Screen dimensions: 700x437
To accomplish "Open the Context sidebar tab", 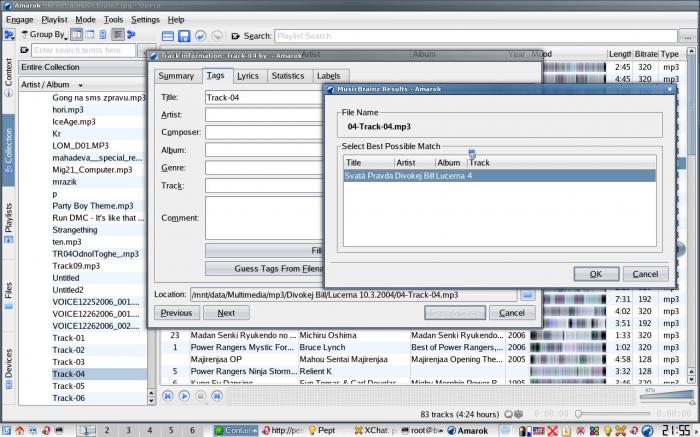I will [8, 77].
